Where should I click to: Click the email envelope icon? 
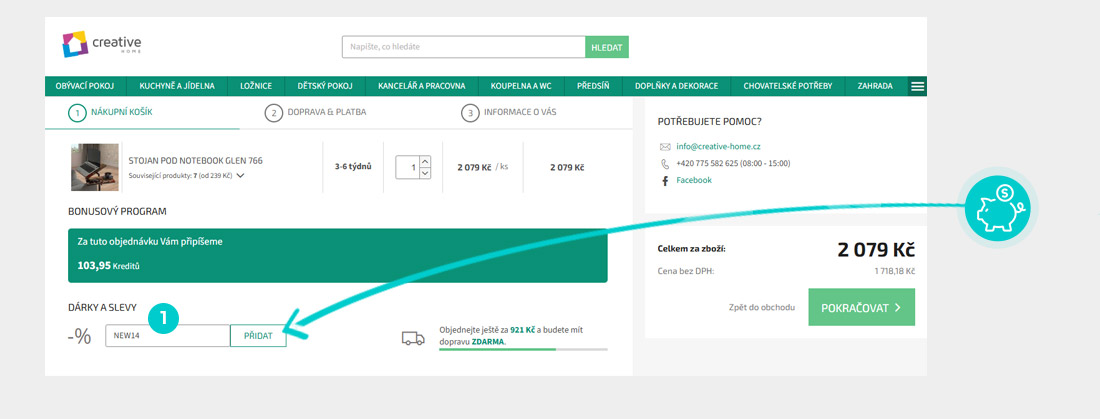click(x=665, y=147)
